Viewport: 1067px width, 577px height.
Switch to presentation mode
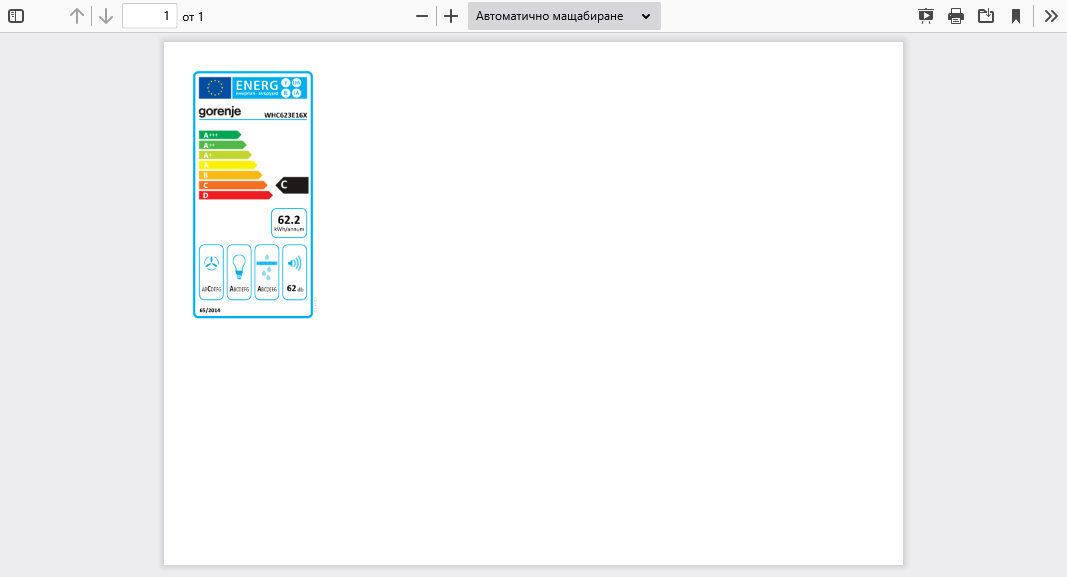click(x=925, y=16)
